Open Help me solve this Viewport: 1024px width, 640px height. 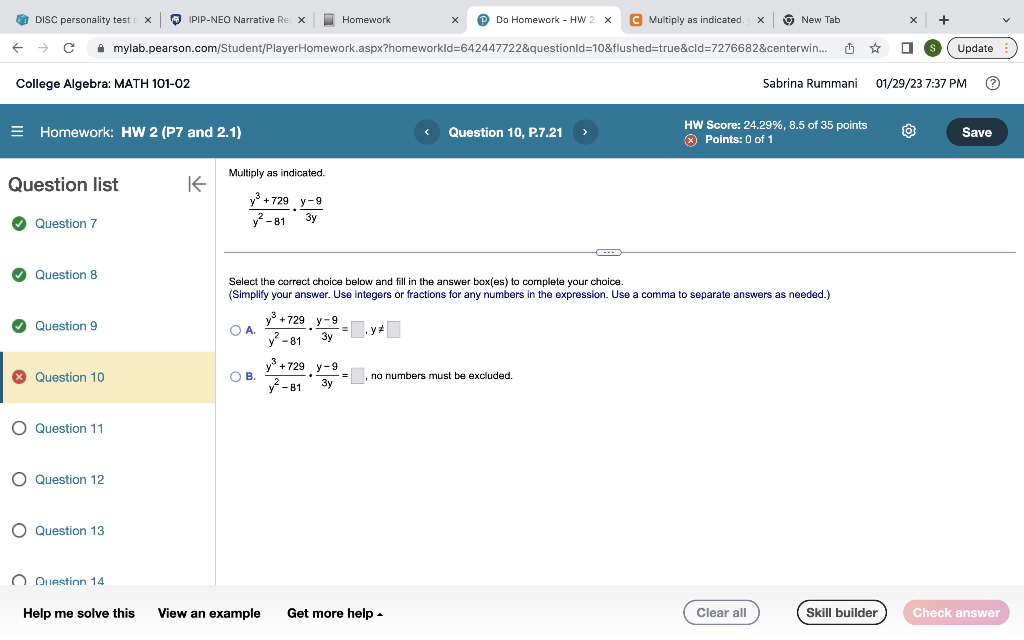[x=77, y=612]
